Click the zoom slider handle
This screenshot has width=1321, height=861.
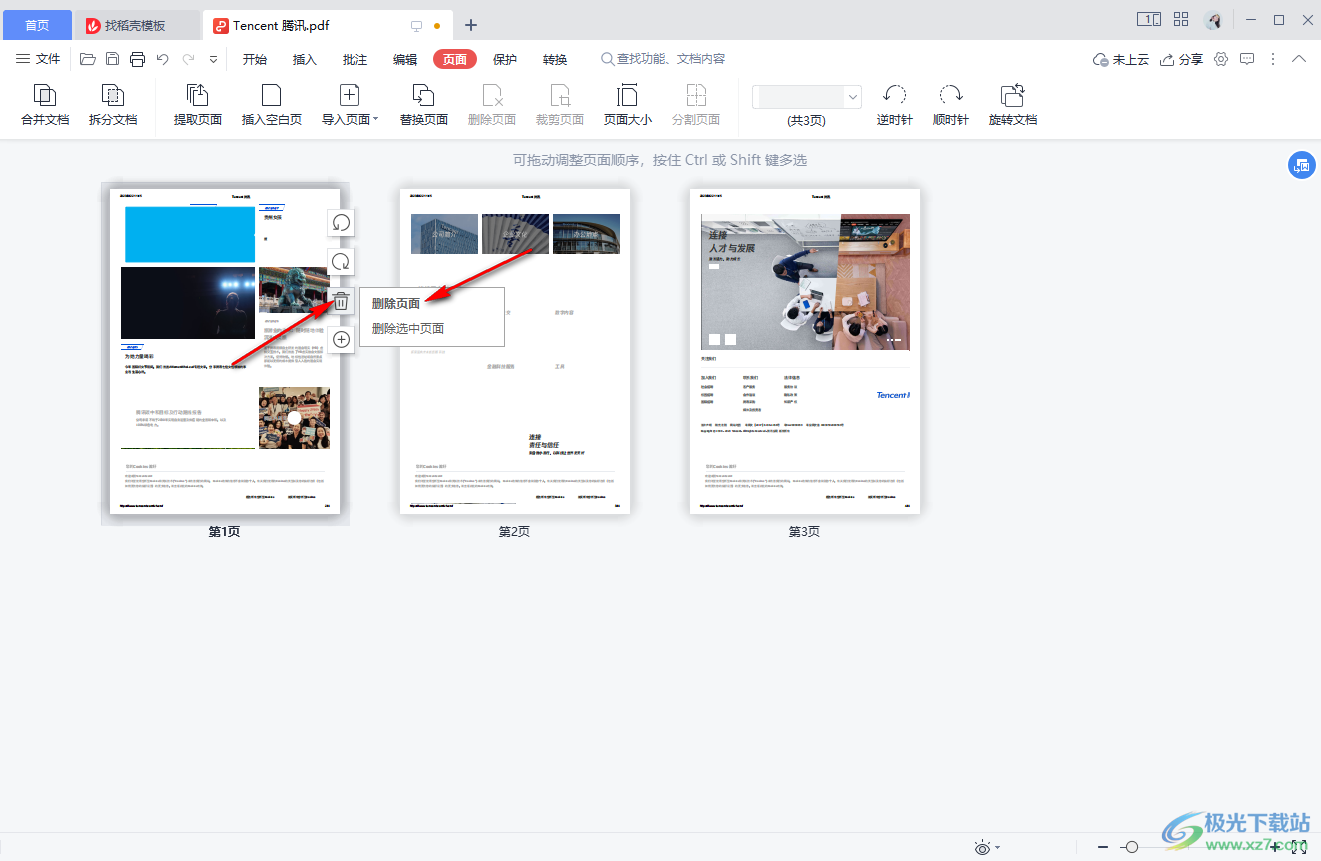point(1131,847)
